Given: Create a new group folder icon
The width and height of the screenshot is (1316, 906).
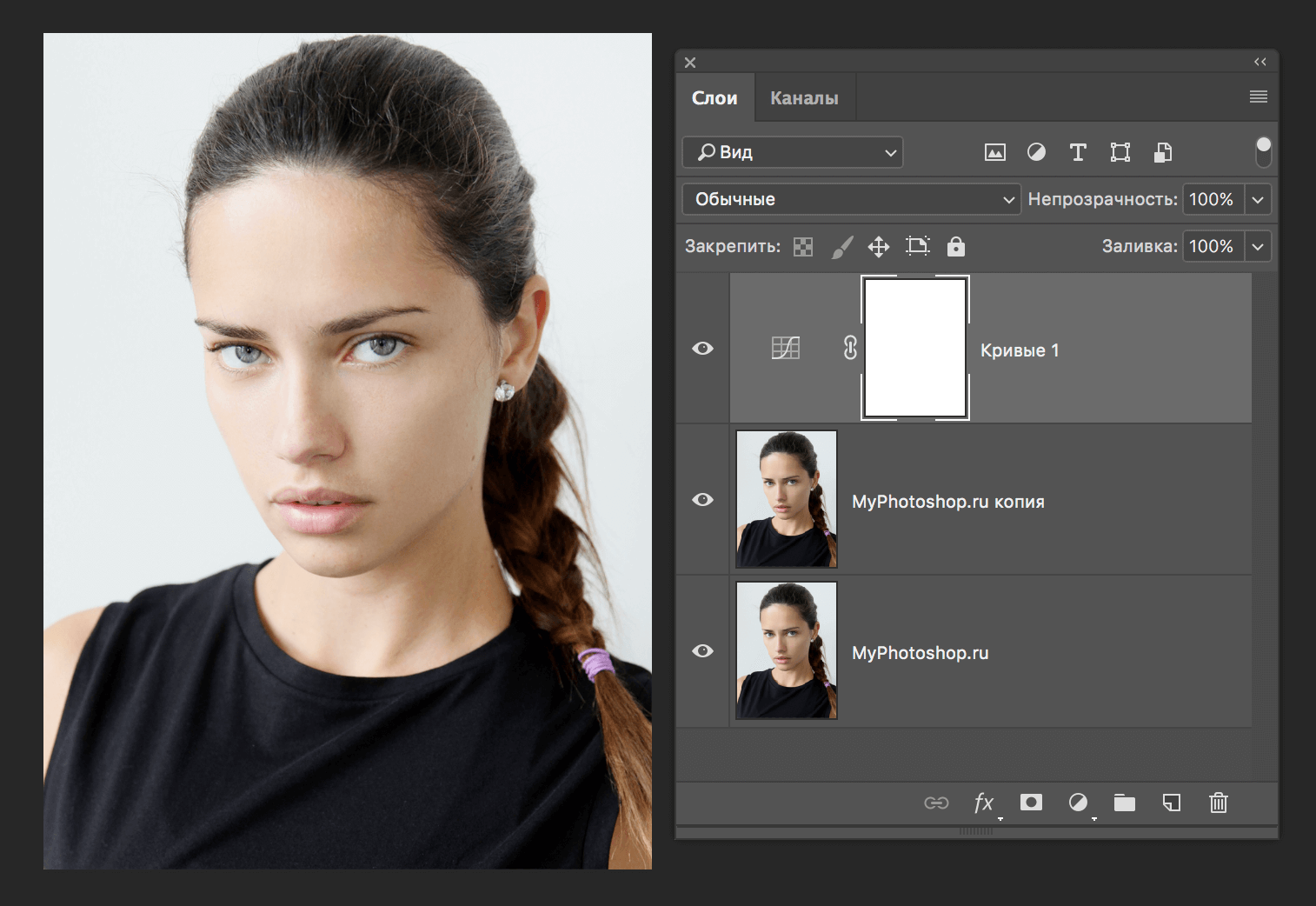Looking at the screenshot, I should [x=1125, y=803].
